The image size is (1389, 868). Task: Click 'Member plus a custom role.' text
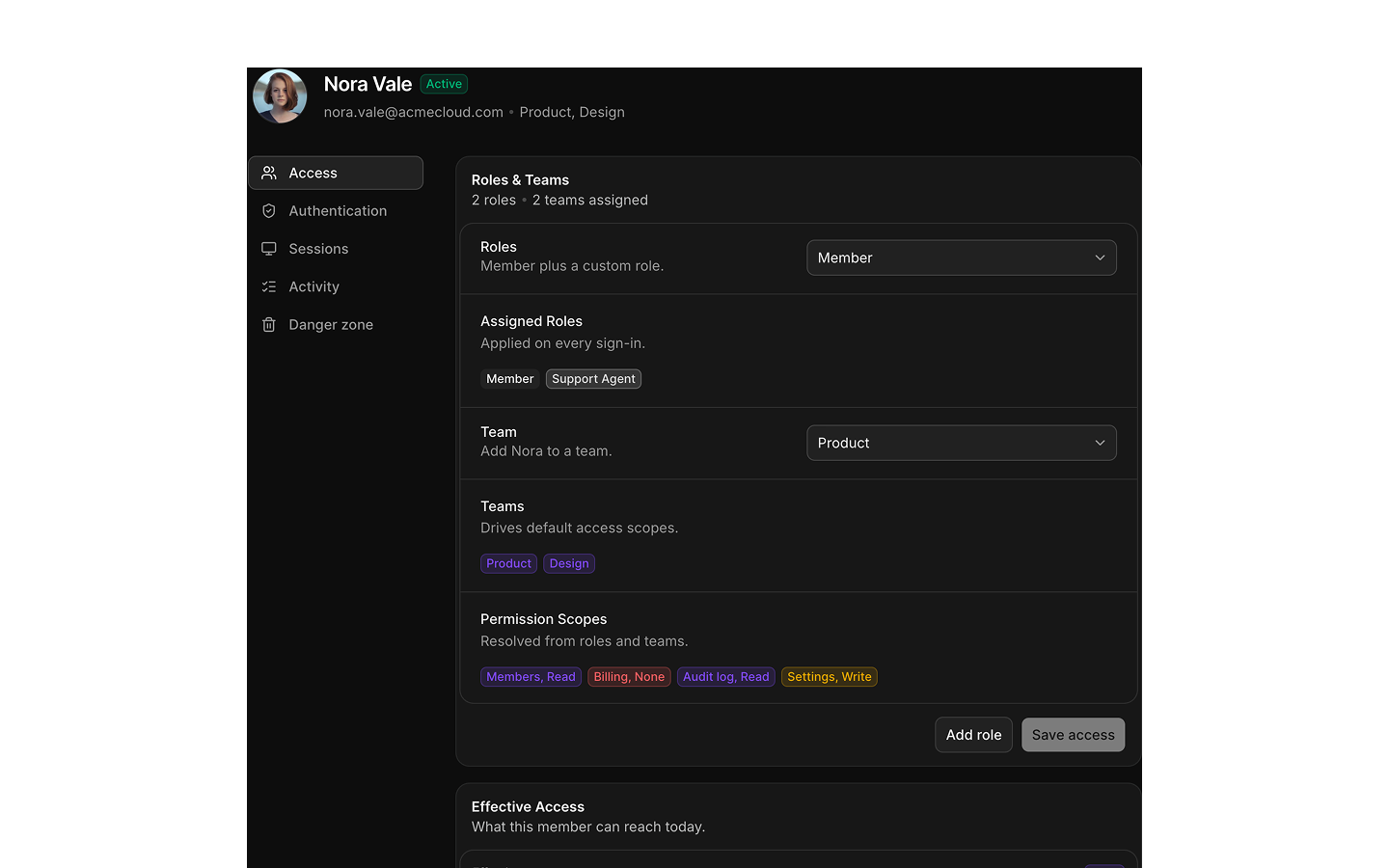pyautogui.click(x=572, y=266)
